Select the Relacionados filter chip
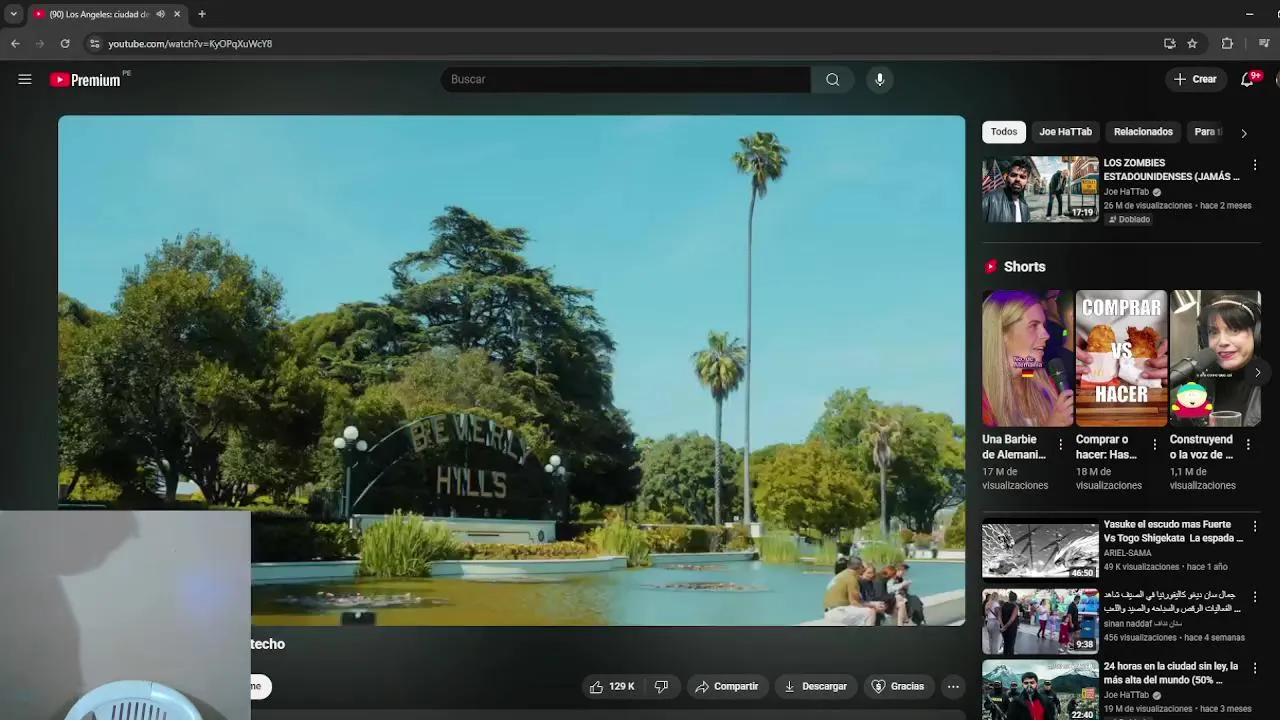This screenshot has height=720, width=1280. (x=1143, y=132)
